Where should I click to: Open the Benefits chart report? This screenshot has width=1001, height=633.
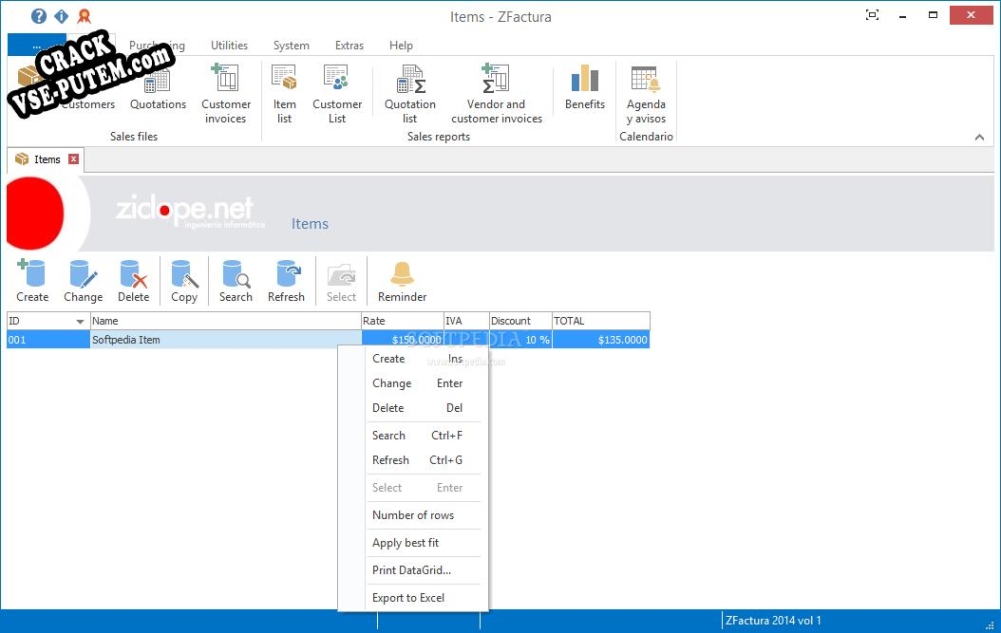pos(584,88)
